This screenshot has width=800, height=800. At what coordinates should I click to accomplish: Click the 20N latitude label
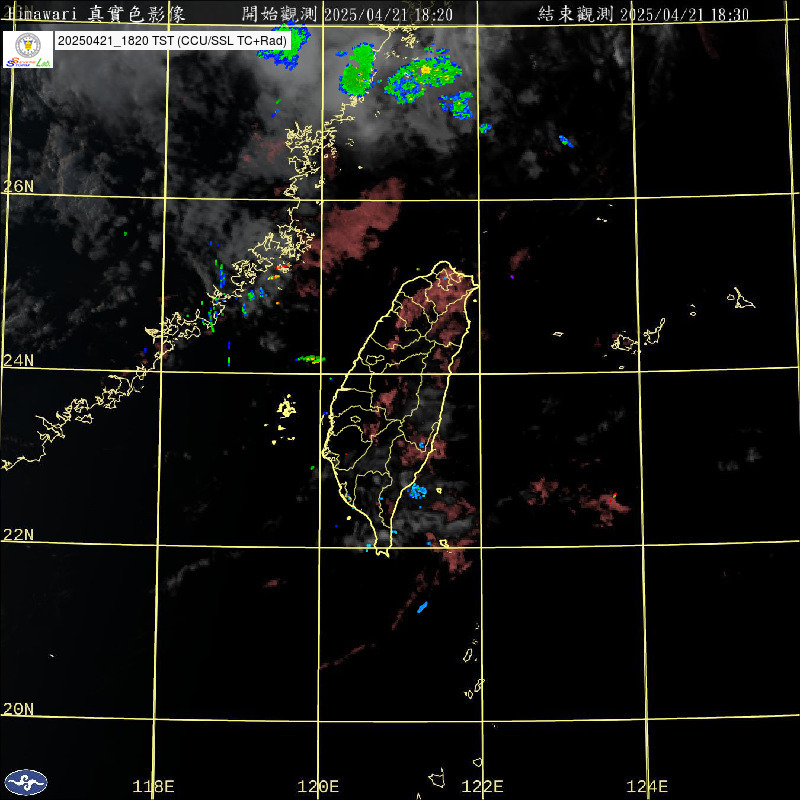(17, 708)
